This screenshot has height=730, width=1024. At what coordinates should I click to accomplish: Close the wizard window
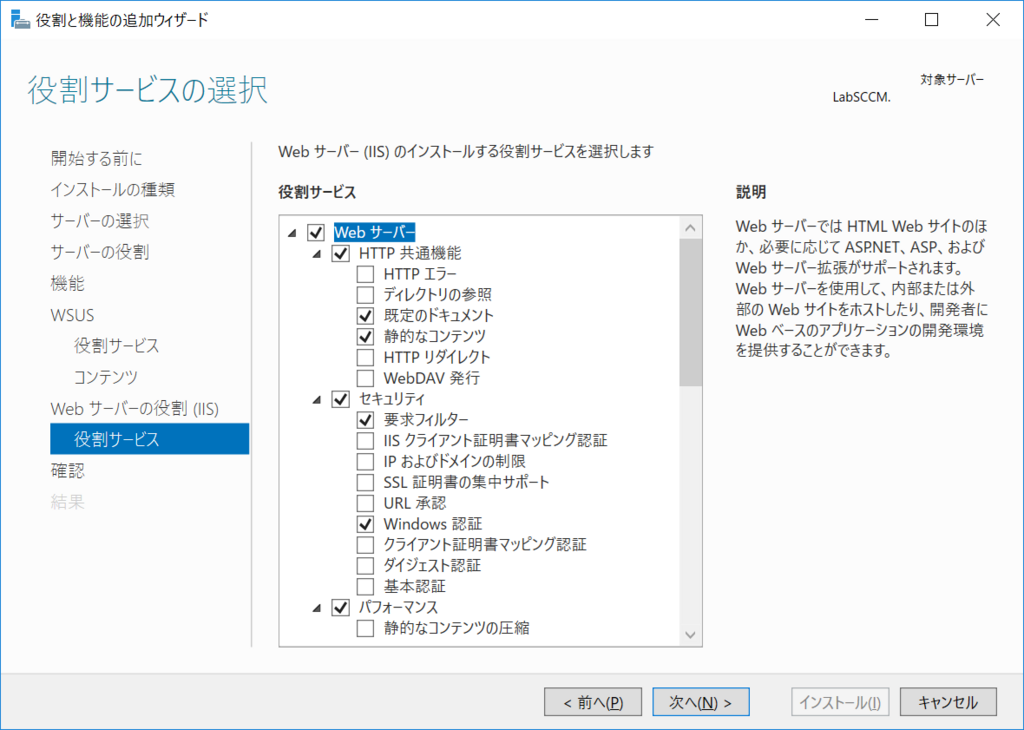click(993, 20)
